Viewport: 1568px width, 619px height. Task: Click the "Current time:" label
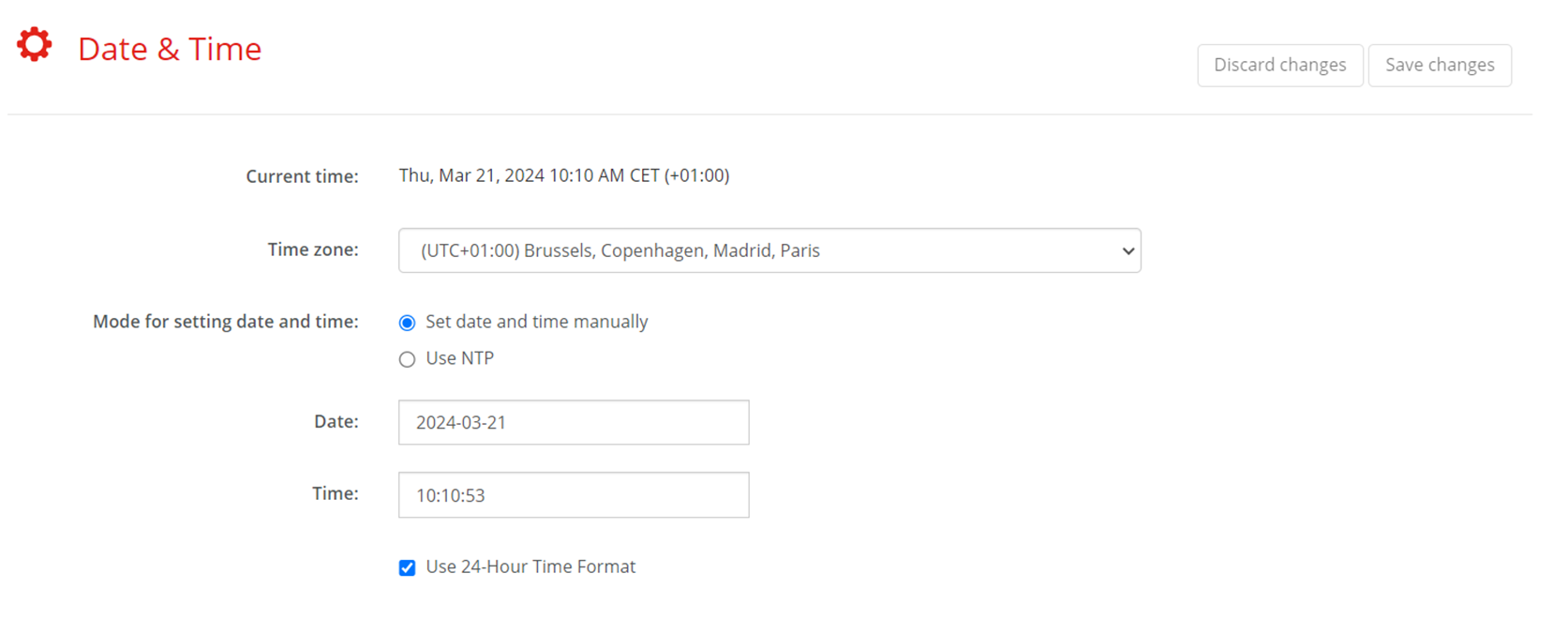[x=302, y=176]
